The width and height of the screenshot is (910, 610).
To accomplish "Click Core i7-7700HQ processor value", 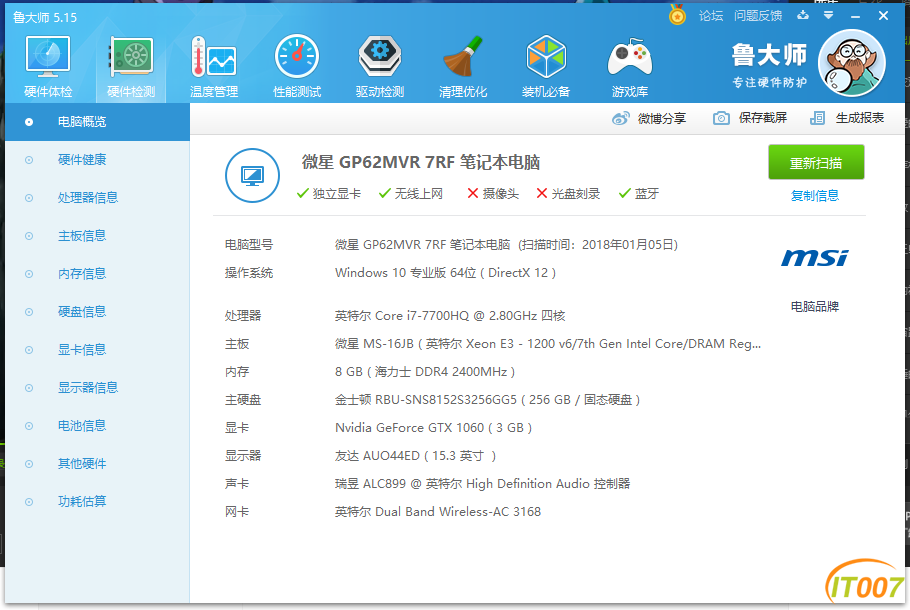I will coord(450,316).
